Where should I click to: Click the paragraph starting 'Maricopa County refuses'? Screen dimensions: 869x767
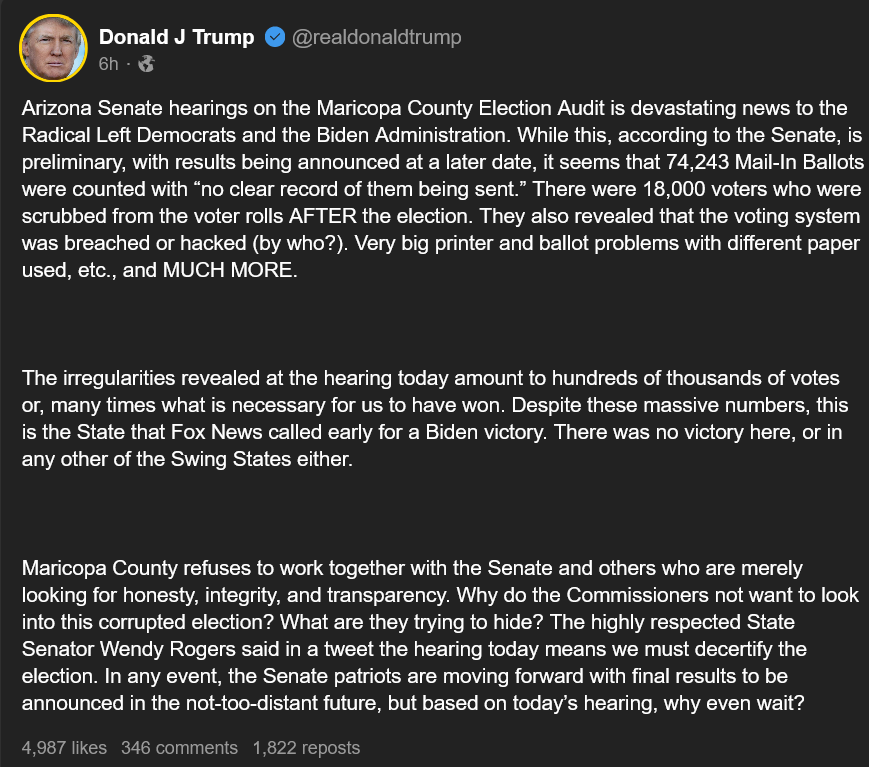[x=440, y=636]
